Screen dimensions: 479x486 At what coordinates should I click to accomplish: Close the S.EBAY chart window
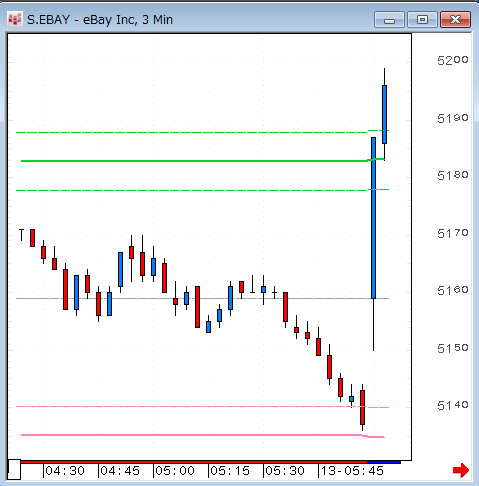455,20
